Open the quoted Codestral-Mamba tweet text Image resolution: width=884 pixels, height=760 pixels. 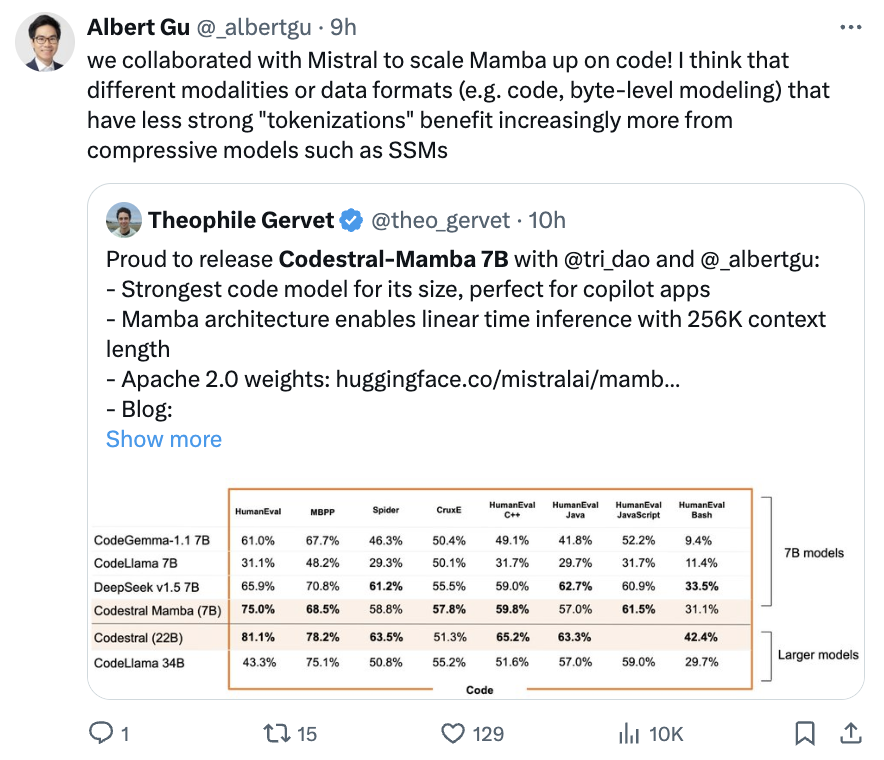[466, 334]
